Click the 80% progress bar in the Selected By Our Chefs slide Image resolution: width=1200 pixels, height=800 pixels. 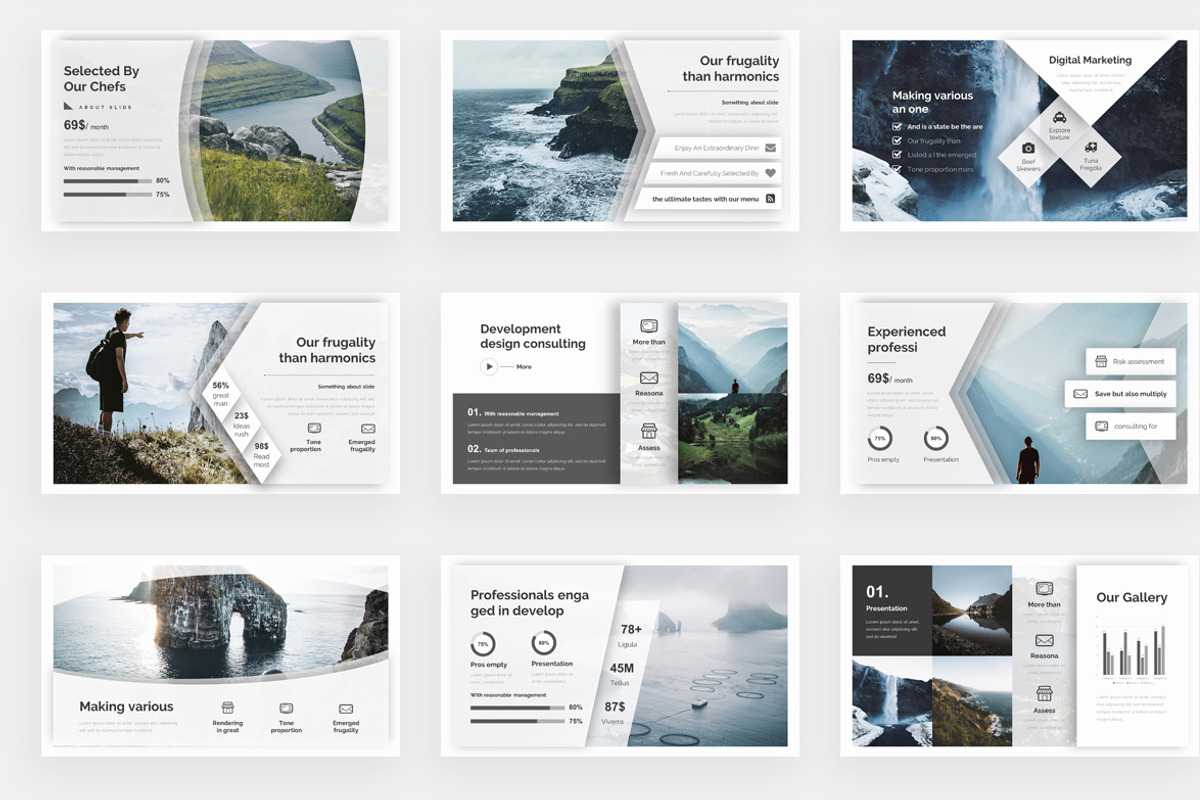pyautogui.click(x=108, y=181)
